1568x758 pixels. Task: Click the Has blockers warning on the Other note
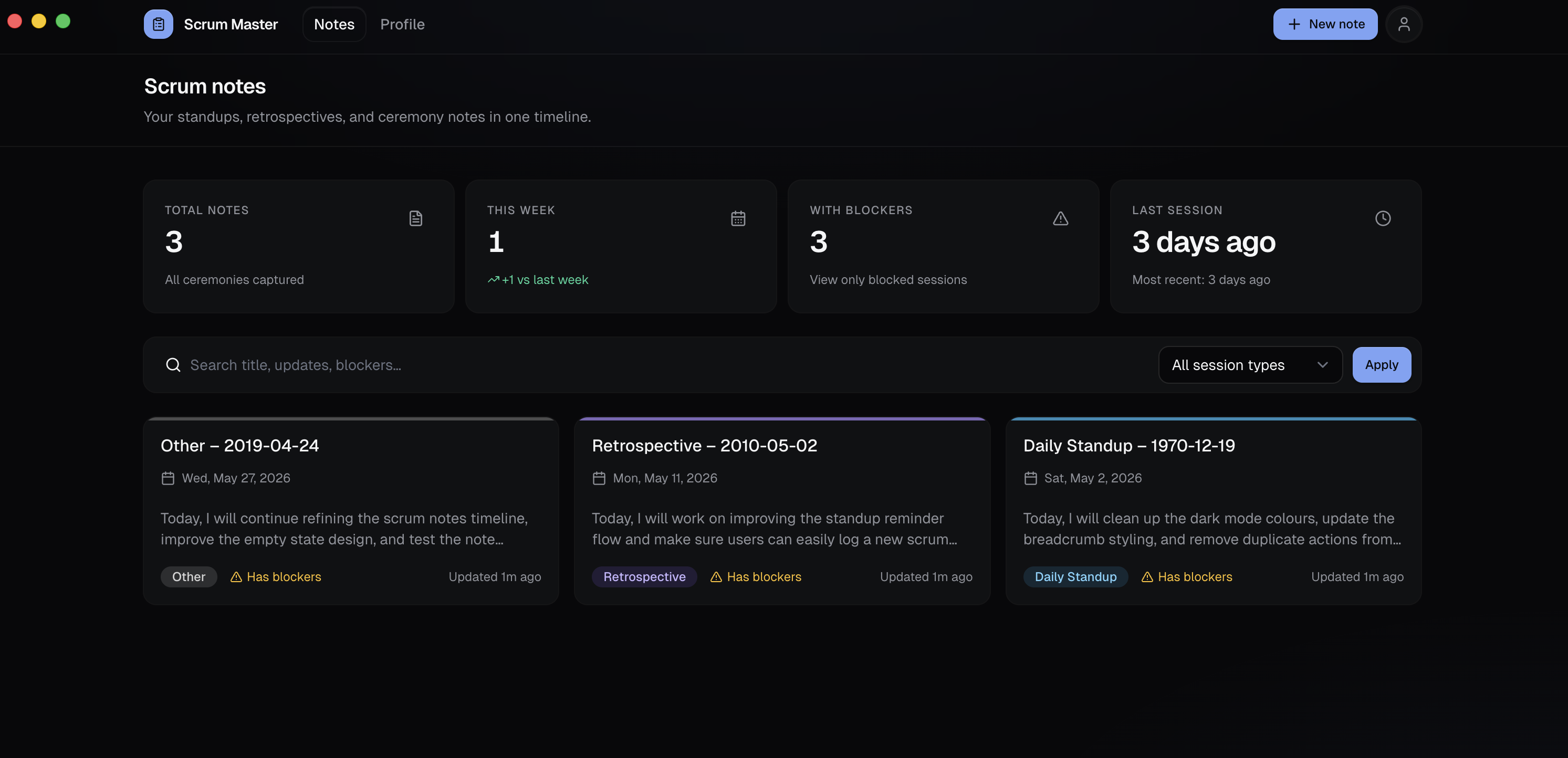pyautogui.click(x=276, y=577)
